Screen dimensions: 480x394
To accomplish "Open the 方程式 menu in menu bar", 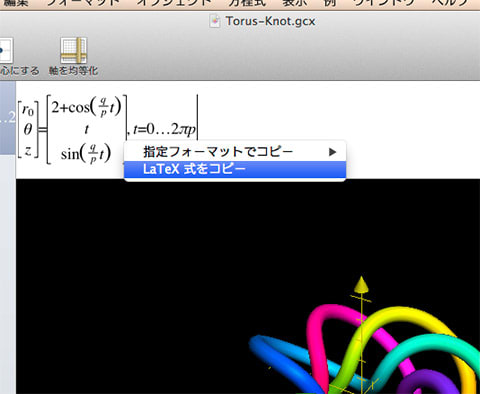I will [247, 3].
